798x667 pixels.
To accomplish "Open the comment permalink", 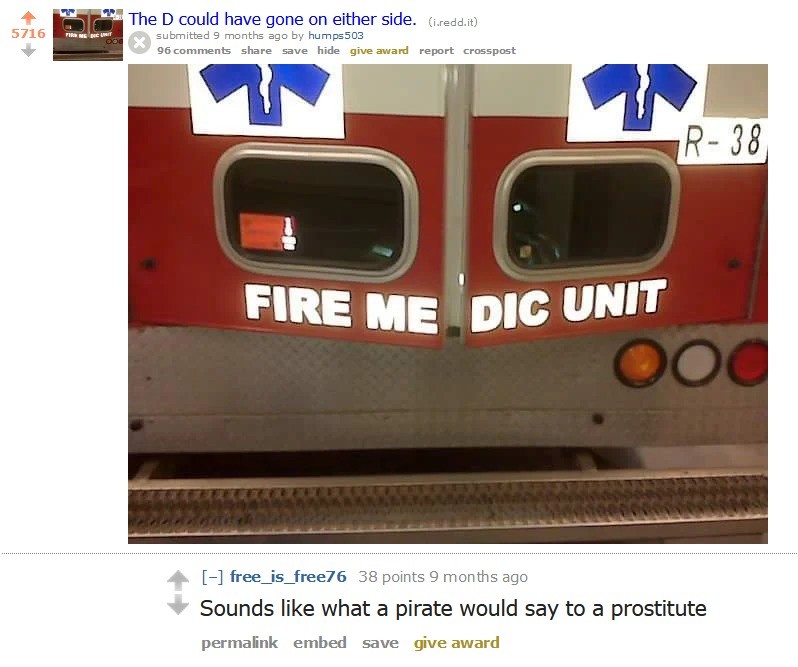I will (x=240, y=643).
